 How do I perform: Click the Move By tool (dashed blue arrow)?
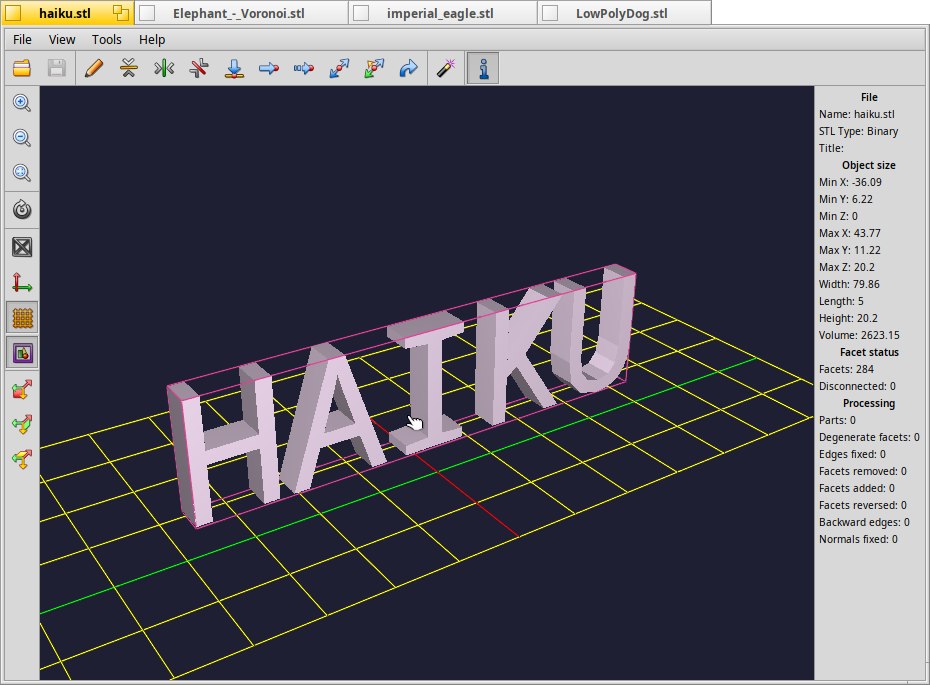pyautogui.click(x=304, y=68)
